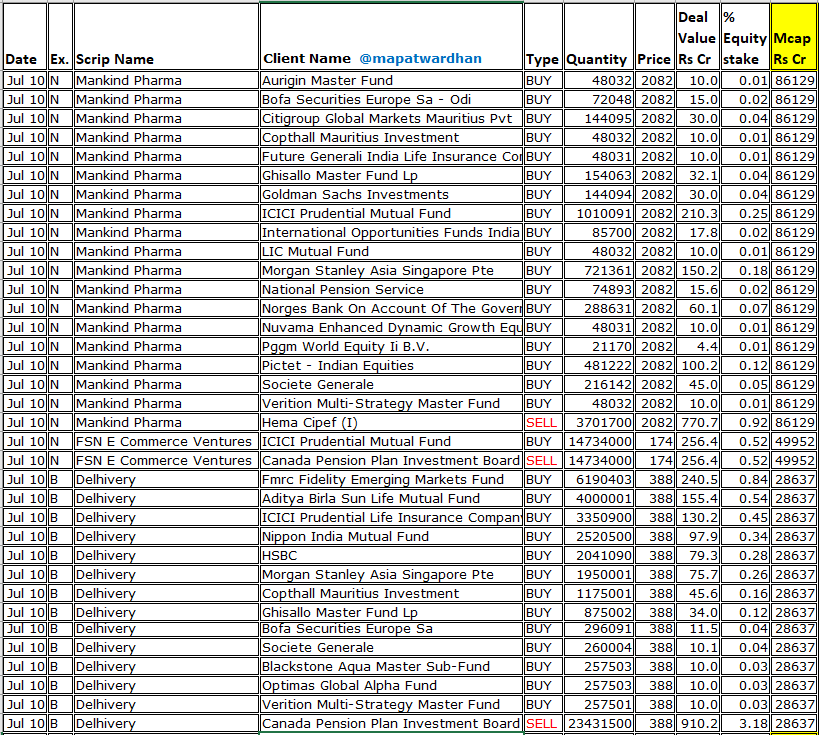Click Mcap 49952 in ICICI Prudential row

pos(793,441)
